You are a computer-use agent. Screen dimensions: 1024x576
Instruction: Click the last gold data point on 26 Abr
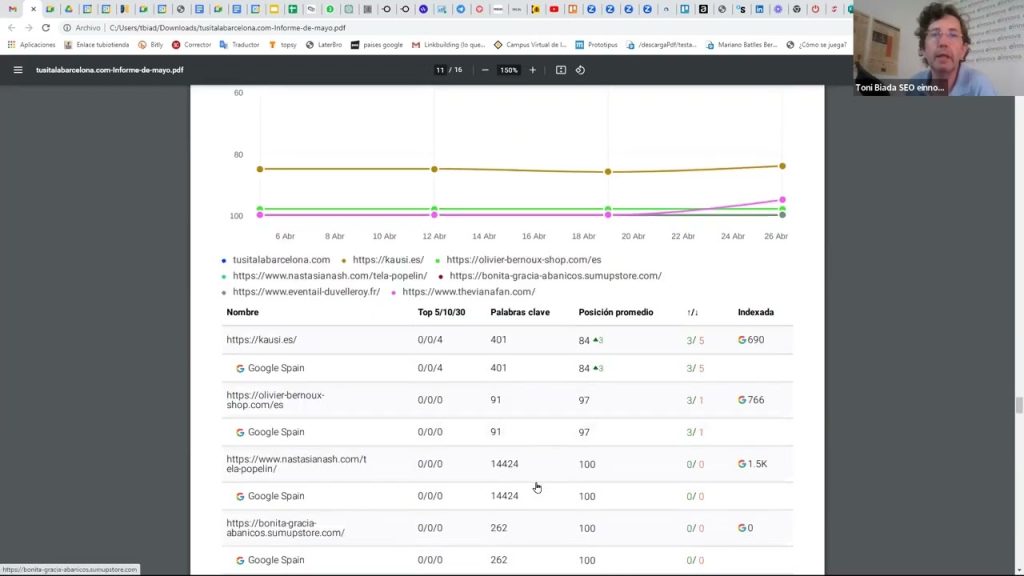(x=782, y=166)
